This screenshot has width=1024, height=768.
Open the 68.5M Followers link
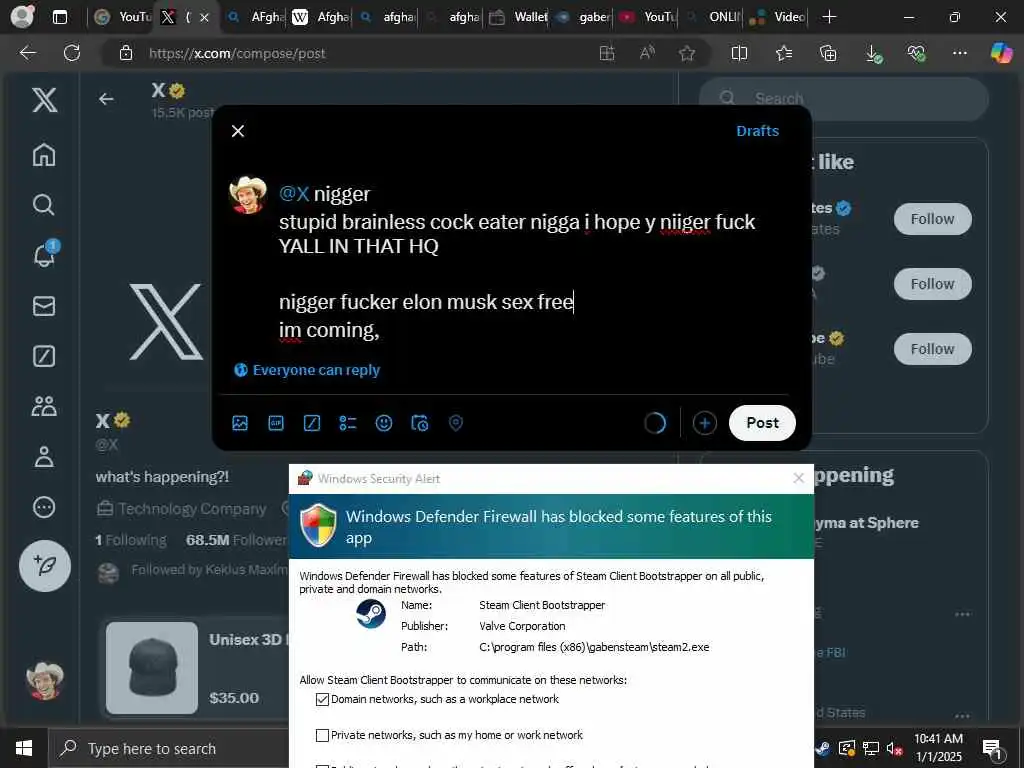[236, 541]
